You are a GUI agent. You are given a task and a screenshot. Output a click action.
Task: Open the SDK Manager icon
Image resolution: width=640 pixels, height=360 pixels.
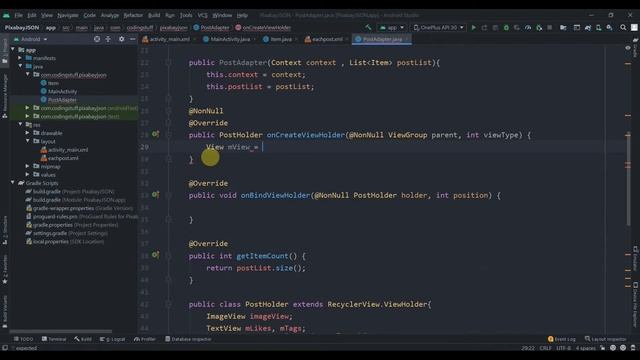click(609, 27)
